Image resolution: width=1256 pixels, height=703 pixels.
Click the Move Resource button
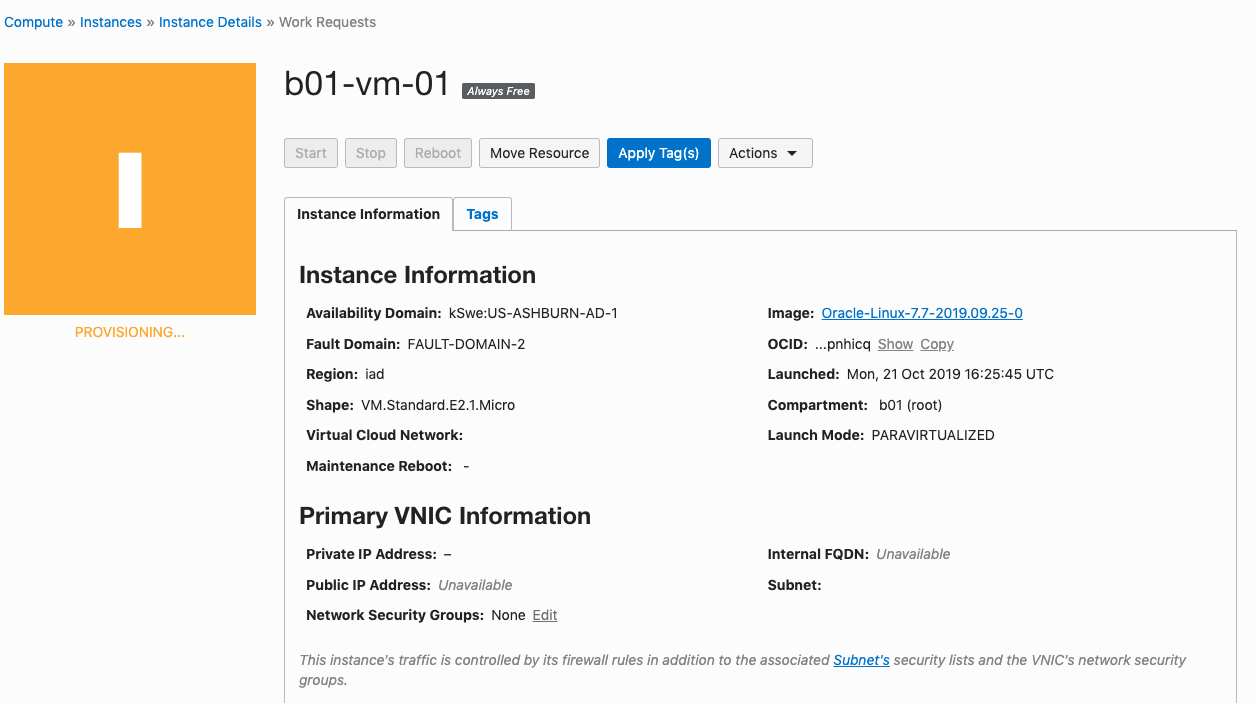[539, 152]
